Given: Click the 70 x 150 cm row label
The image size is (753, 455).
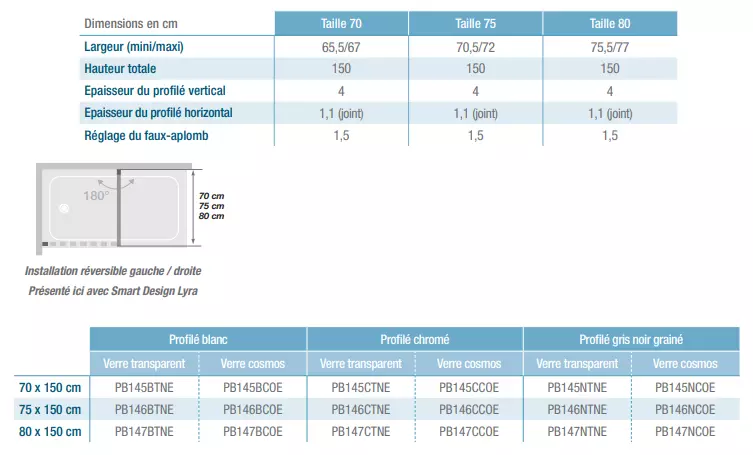Looking at the screenshot, I should click(49, 387).
